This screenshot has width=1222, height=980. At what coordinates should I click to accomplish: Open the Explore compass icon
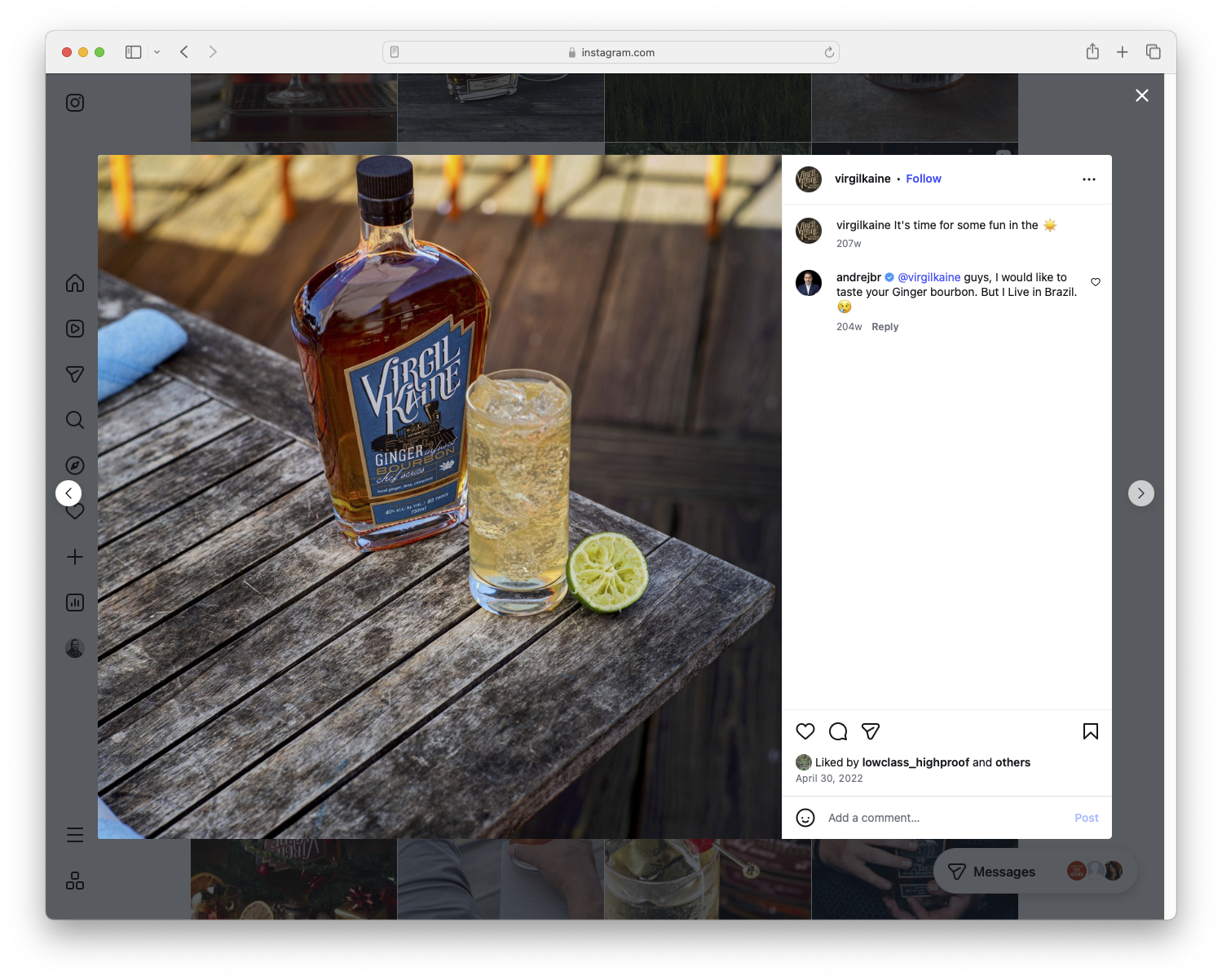74,465
